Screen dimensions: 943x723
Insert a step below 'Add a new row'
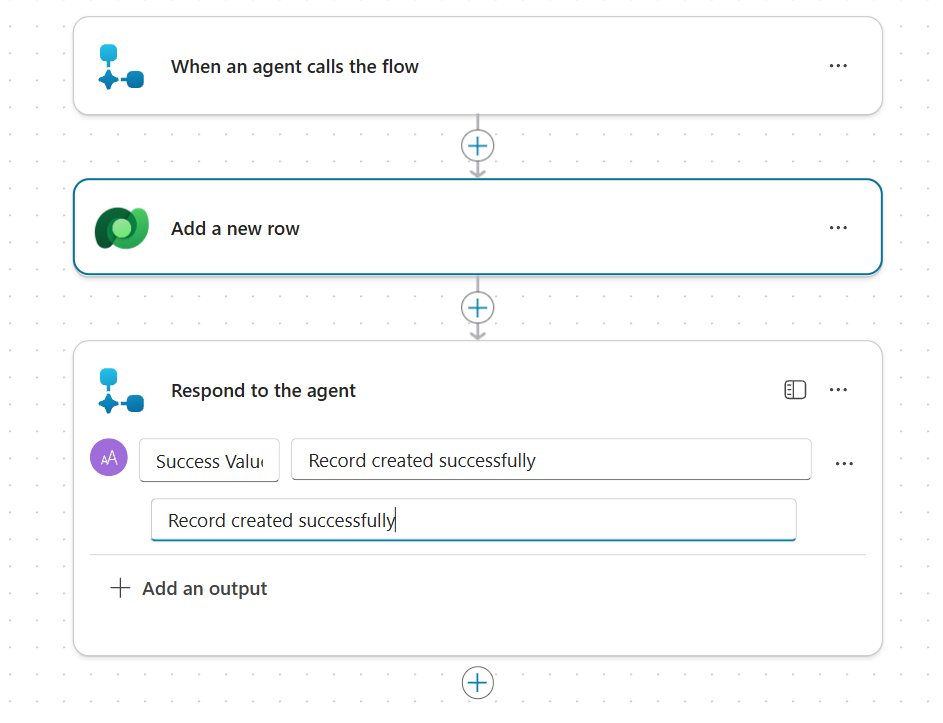coord(478,307)
